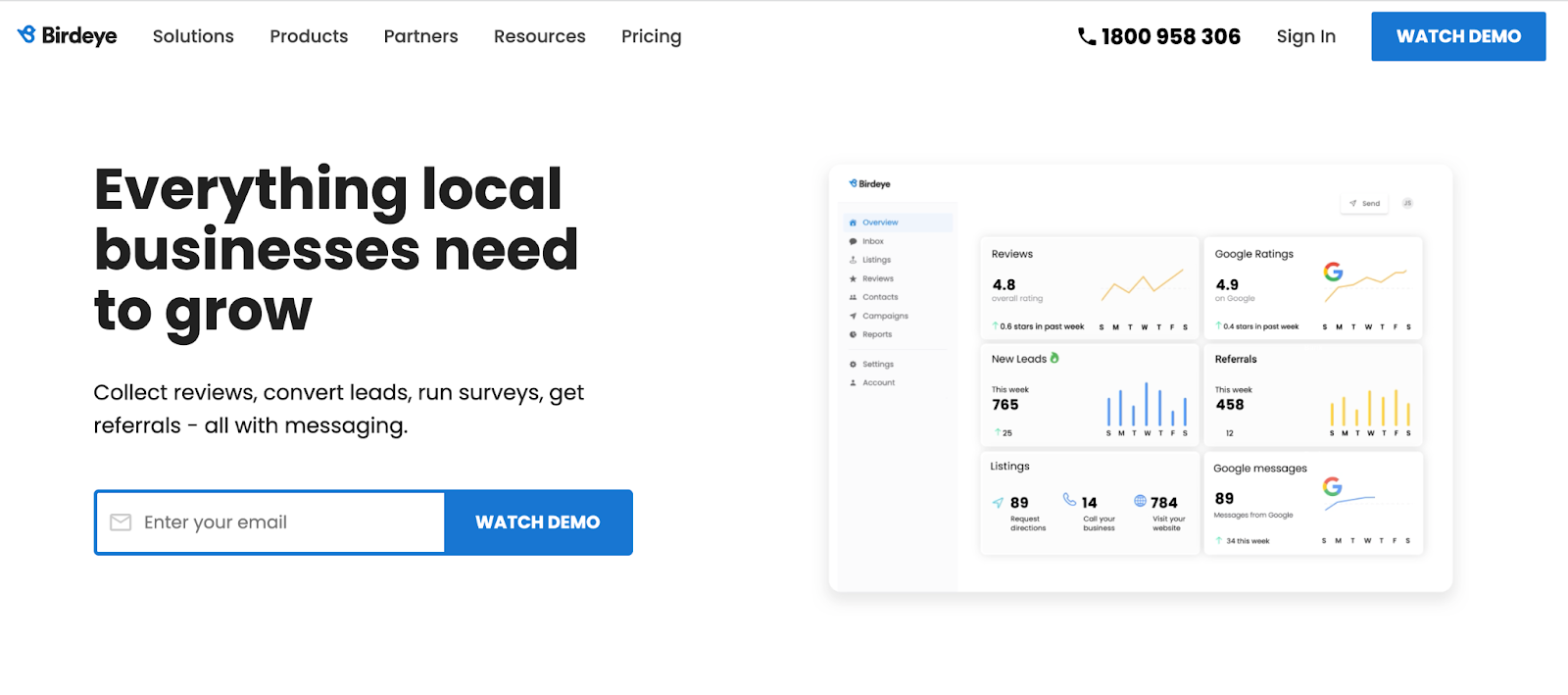The image size is (1568, 695).
Task: Click the direction arrow icon in Listings card
Action: (x=998, y=503)
